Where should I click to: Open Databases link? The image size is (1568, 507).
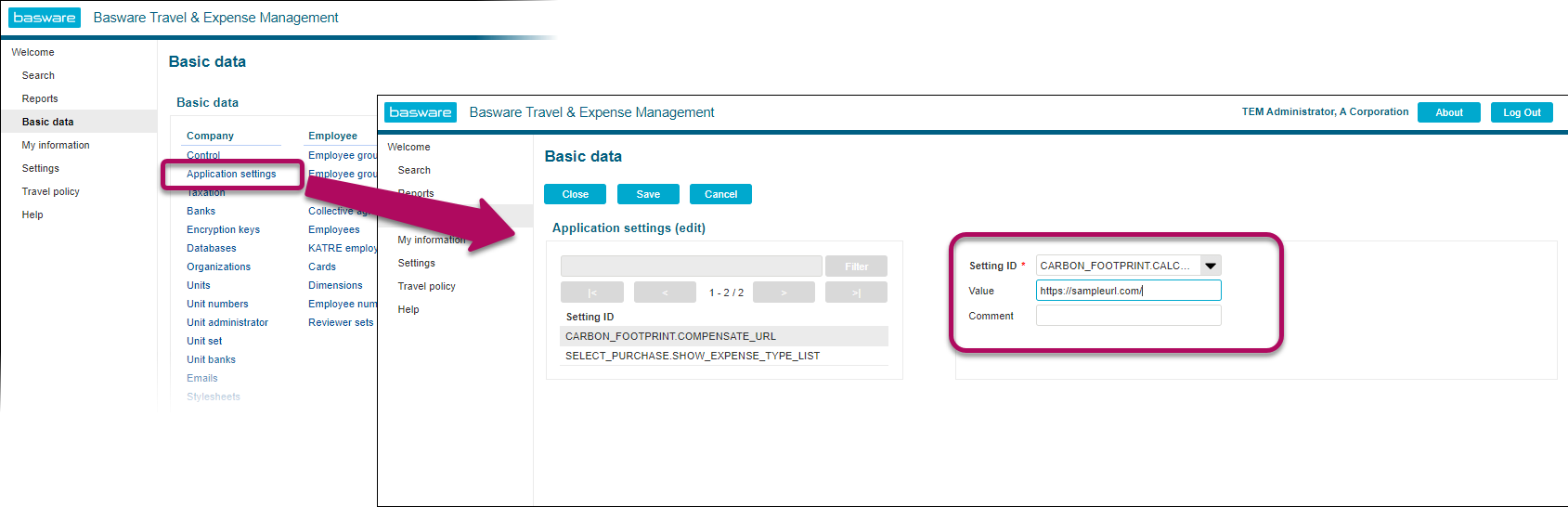[x=211, y=248]
